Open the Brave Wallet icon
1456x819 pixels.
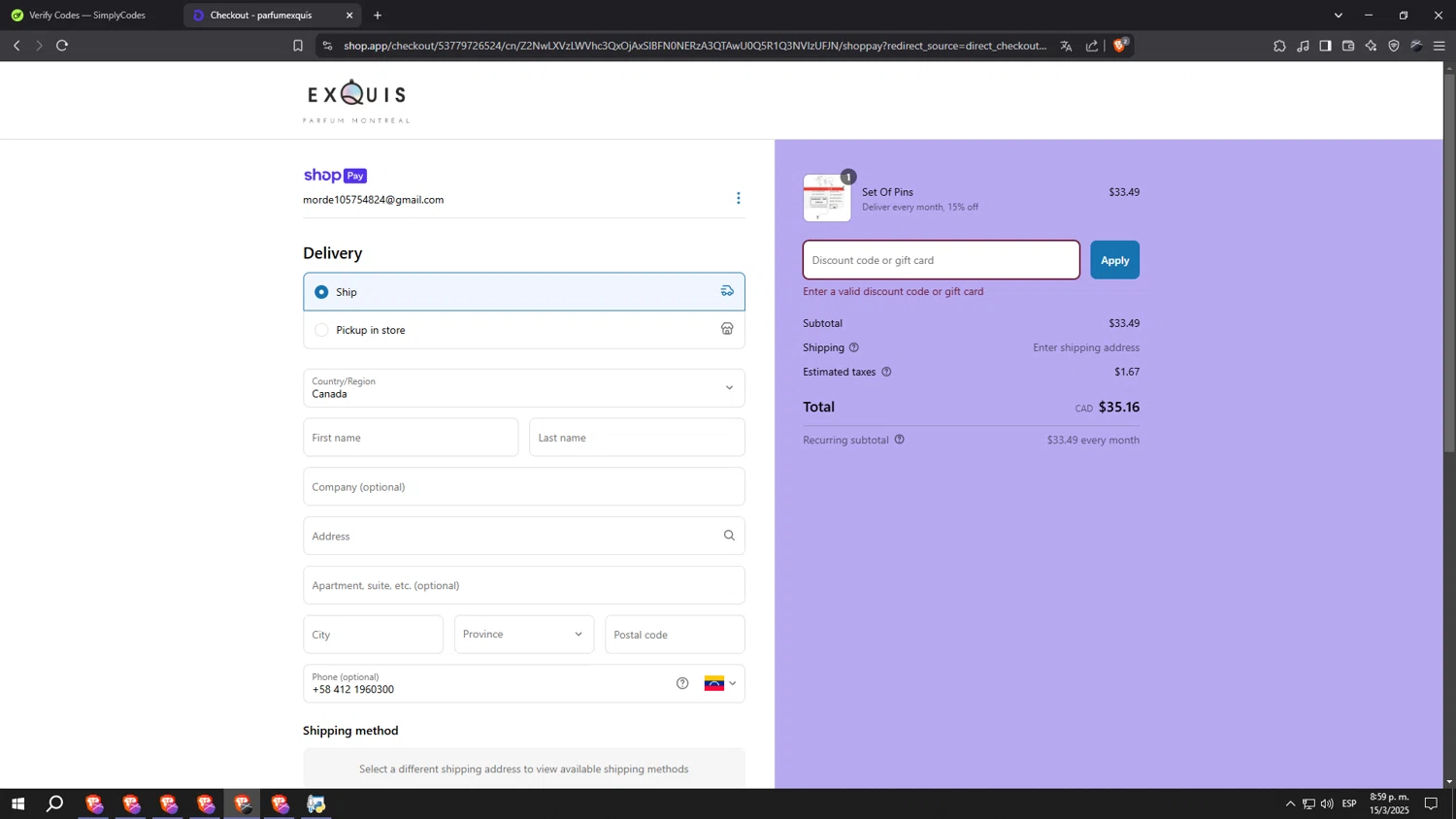click(1348, 46)
